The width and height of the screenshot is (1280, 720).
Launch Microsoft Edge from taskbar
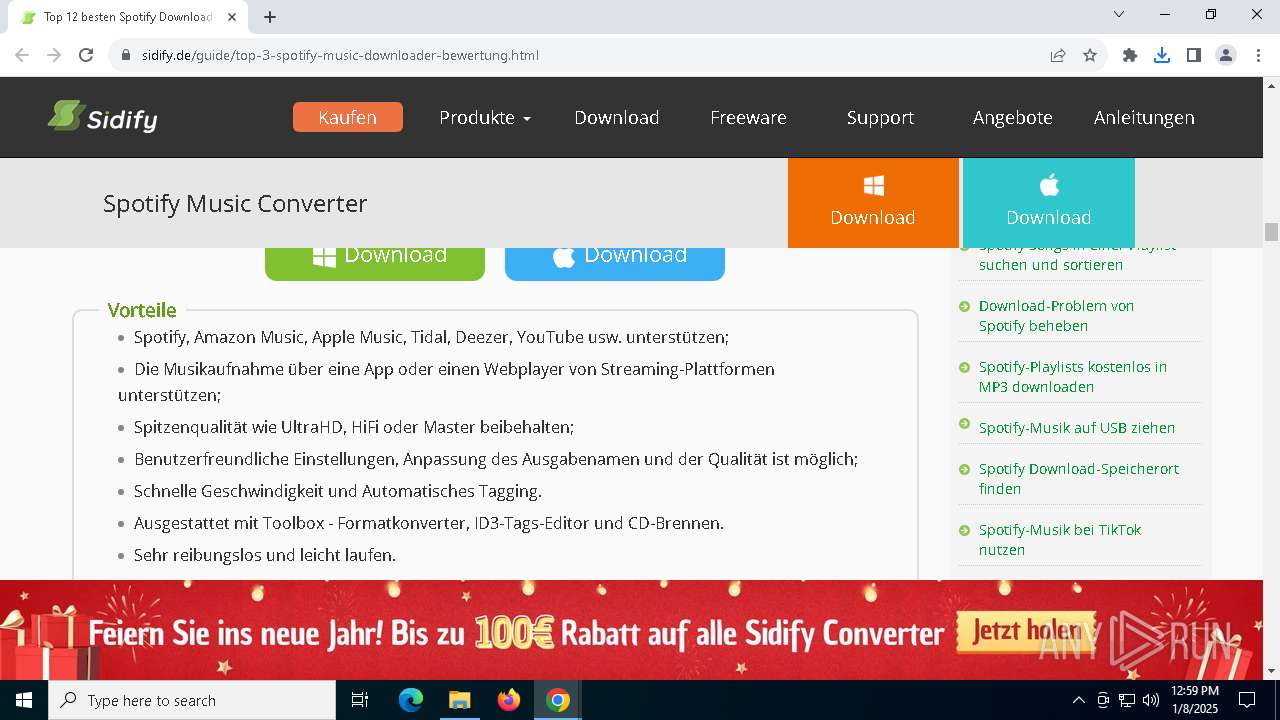pos(411,700)
